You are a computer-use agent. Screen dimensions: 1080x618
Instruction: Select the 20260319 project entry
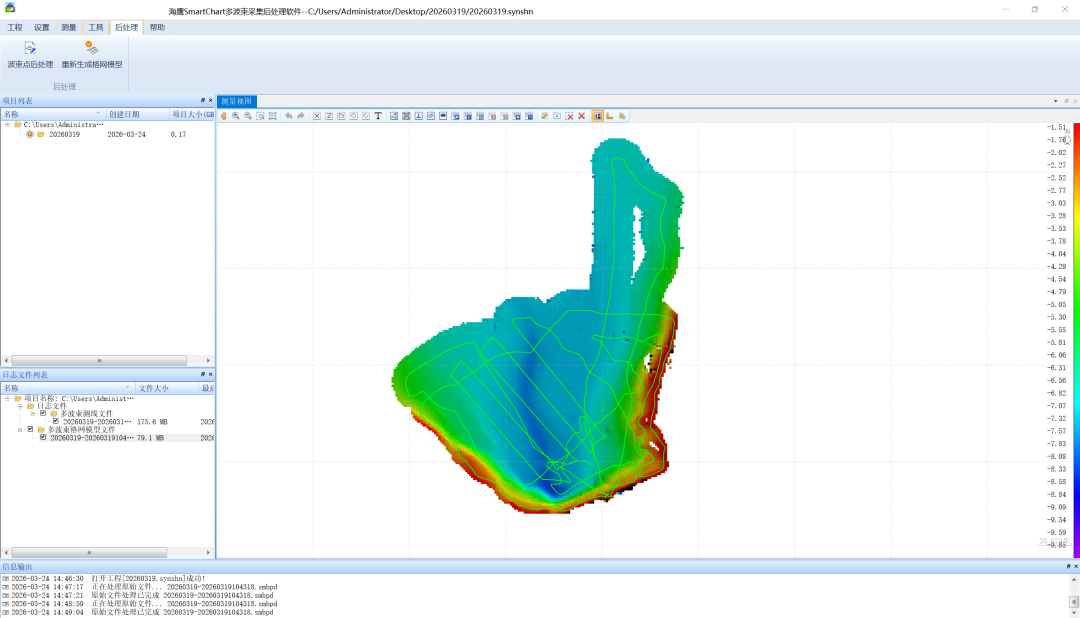(64, 134)
